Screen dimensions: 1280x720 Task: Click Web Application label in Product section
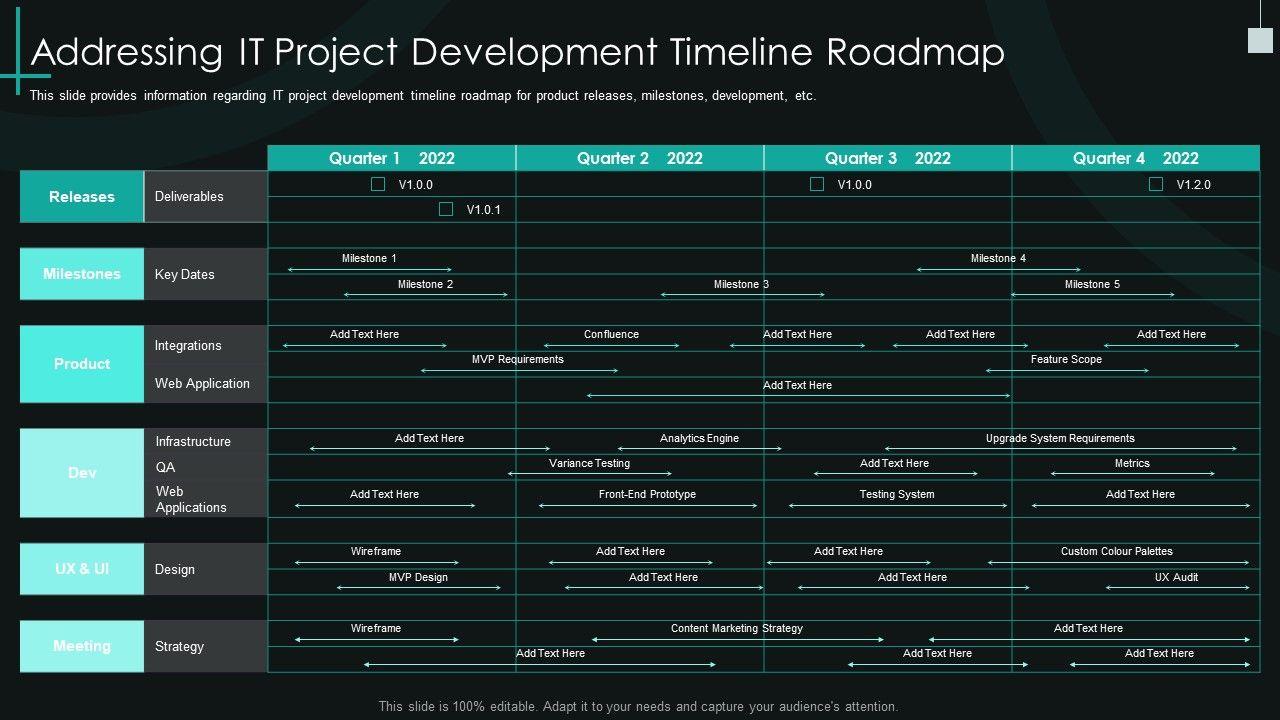[x=202, y=384]
